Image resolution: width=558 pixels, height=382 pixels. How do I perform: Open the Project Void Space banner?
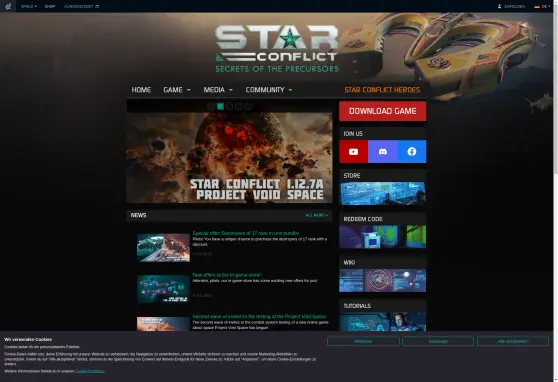point(229,158)
